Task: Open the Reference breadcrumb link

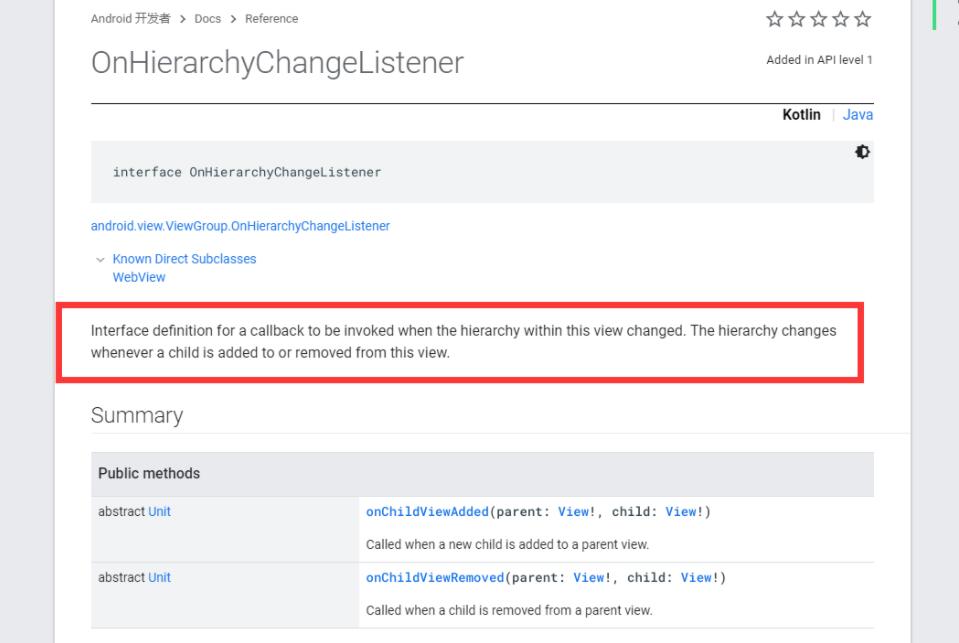Action: (271, 19)
